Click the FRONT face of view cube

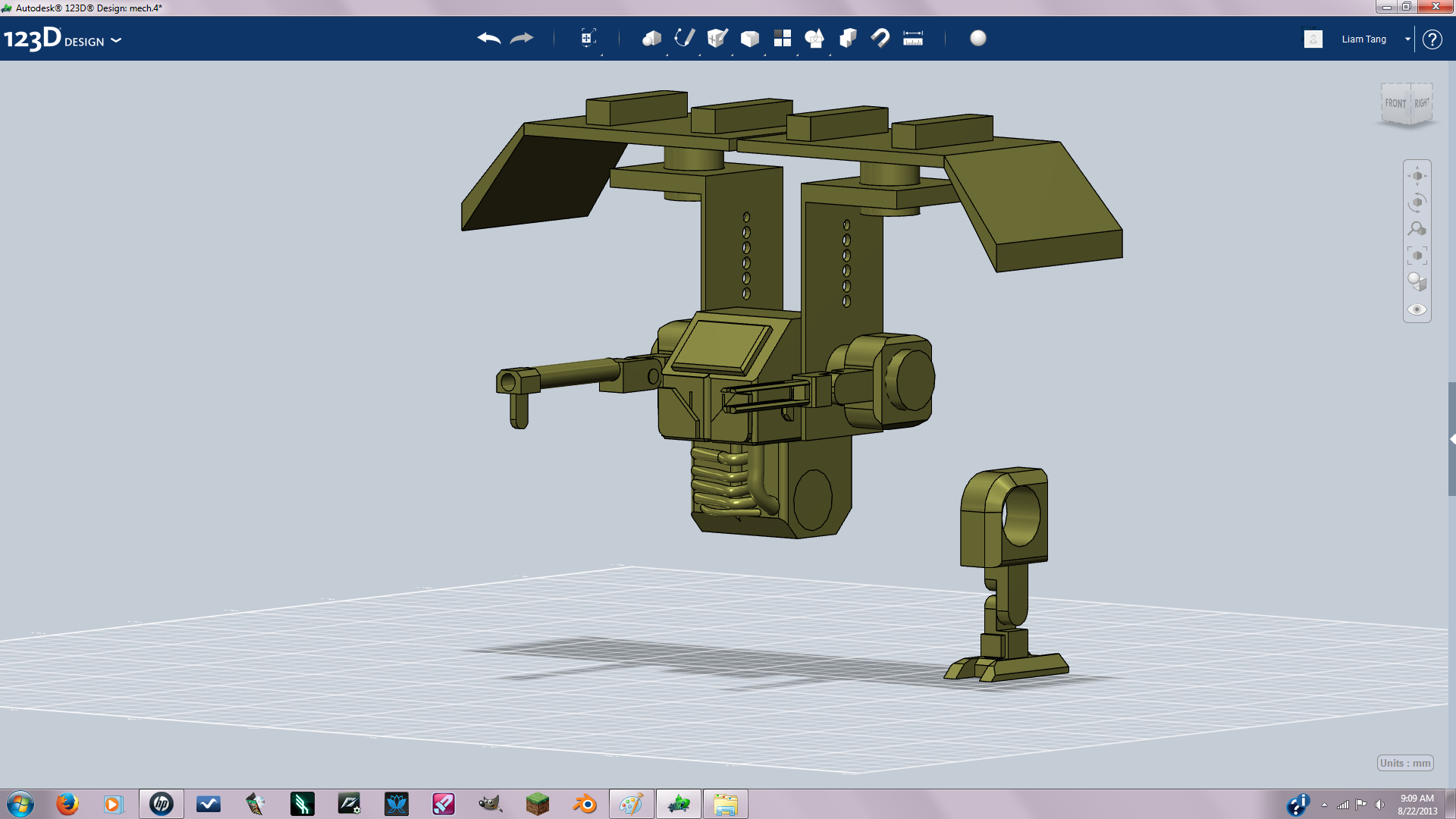[x=1395, y=104]
